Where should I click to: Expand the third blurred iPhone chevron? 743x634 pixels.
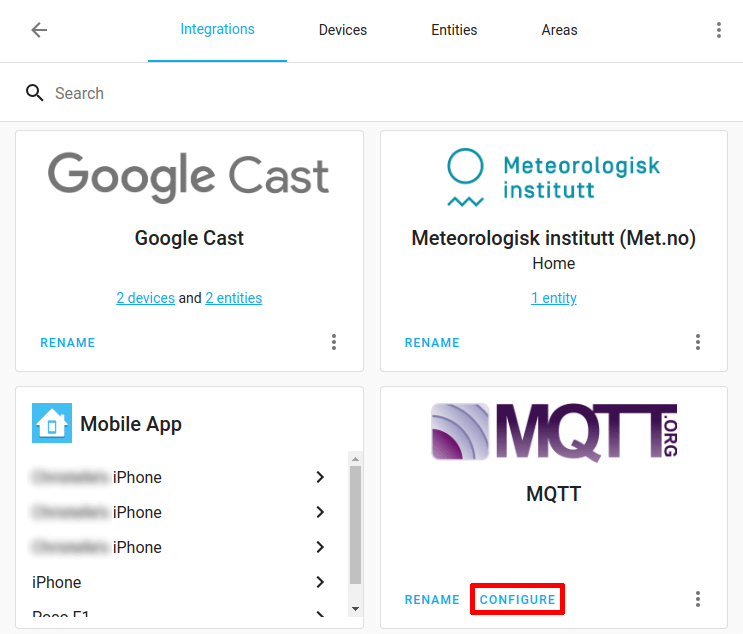tap(320, 547)
